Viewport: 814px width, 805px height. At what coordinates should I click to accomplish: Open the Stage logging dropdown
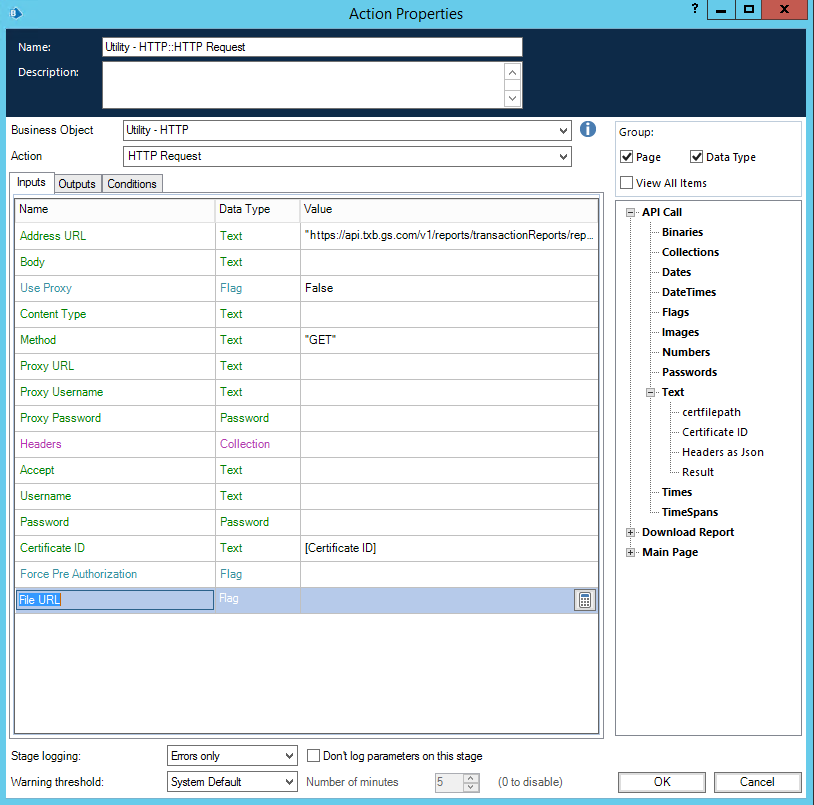click(289, 756)
